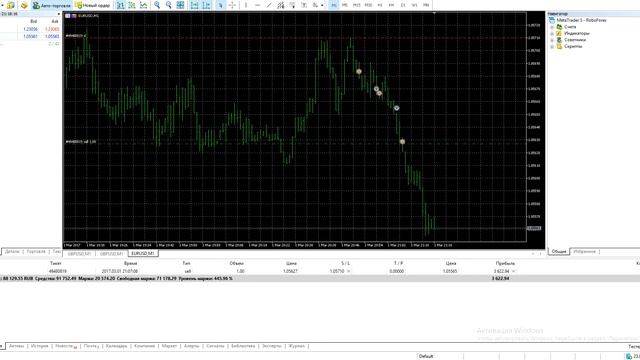Toggle chart auto-scroll icon
Image resolution: width=640 pixels, height=360 pixels.
coord(195,5)
